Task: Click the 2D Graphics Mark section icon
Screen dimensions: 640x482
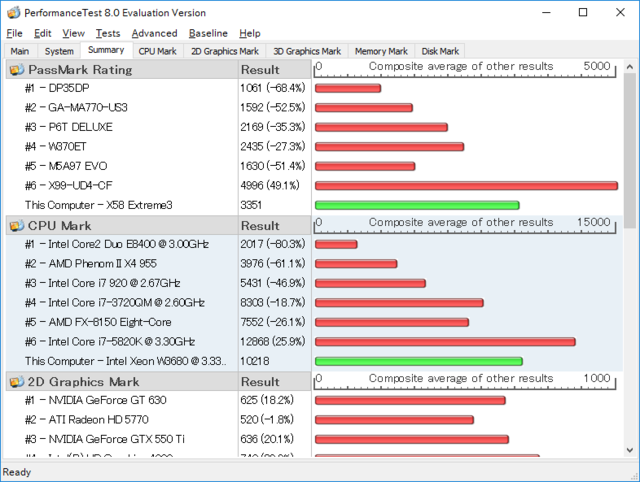Action: point(17,382)
